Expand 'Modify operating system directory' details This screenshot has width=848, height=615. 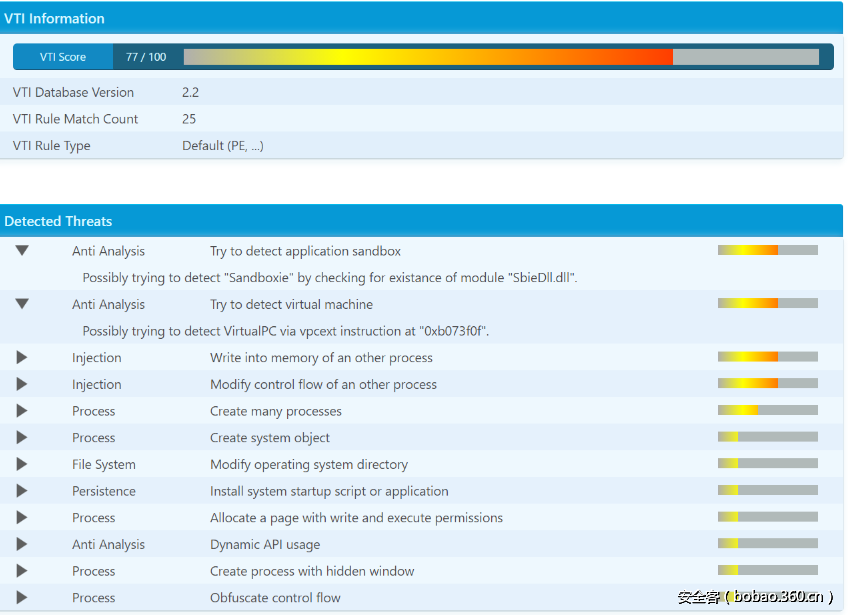(22, 465)
